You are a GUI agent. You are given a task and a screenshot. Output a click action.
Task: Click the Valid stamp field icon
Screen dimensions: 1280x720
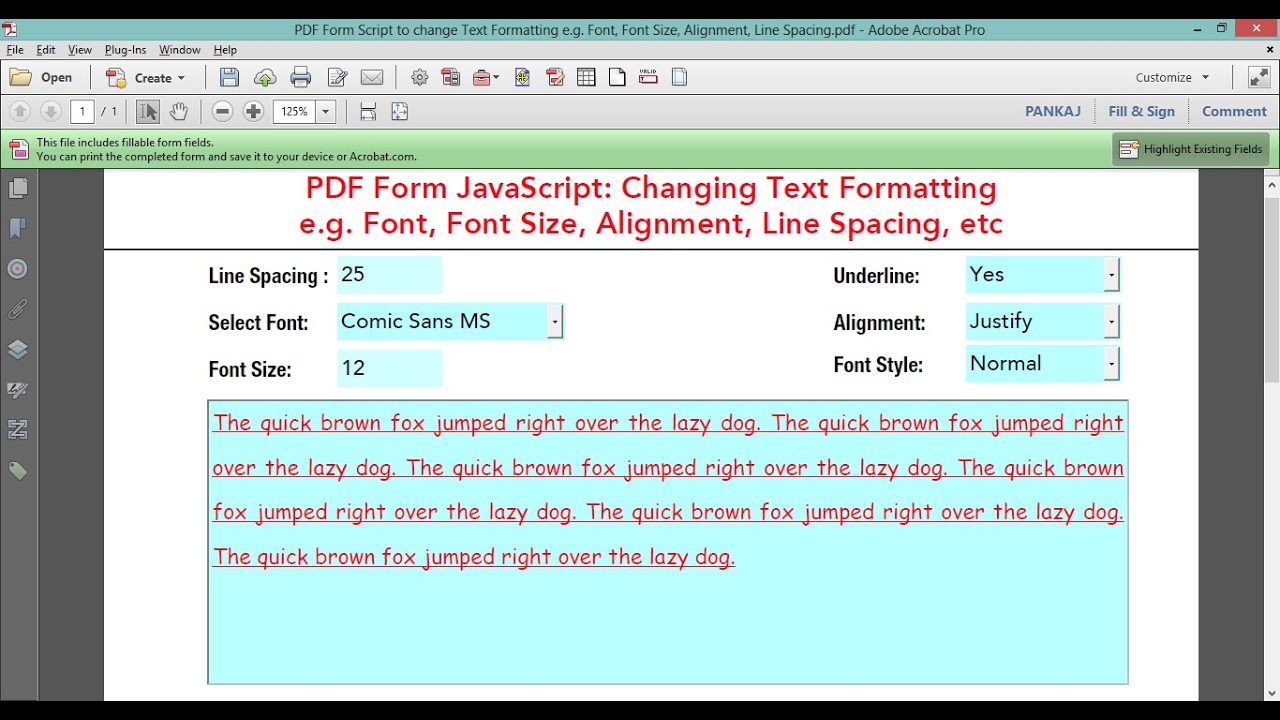tap(648, 77)
